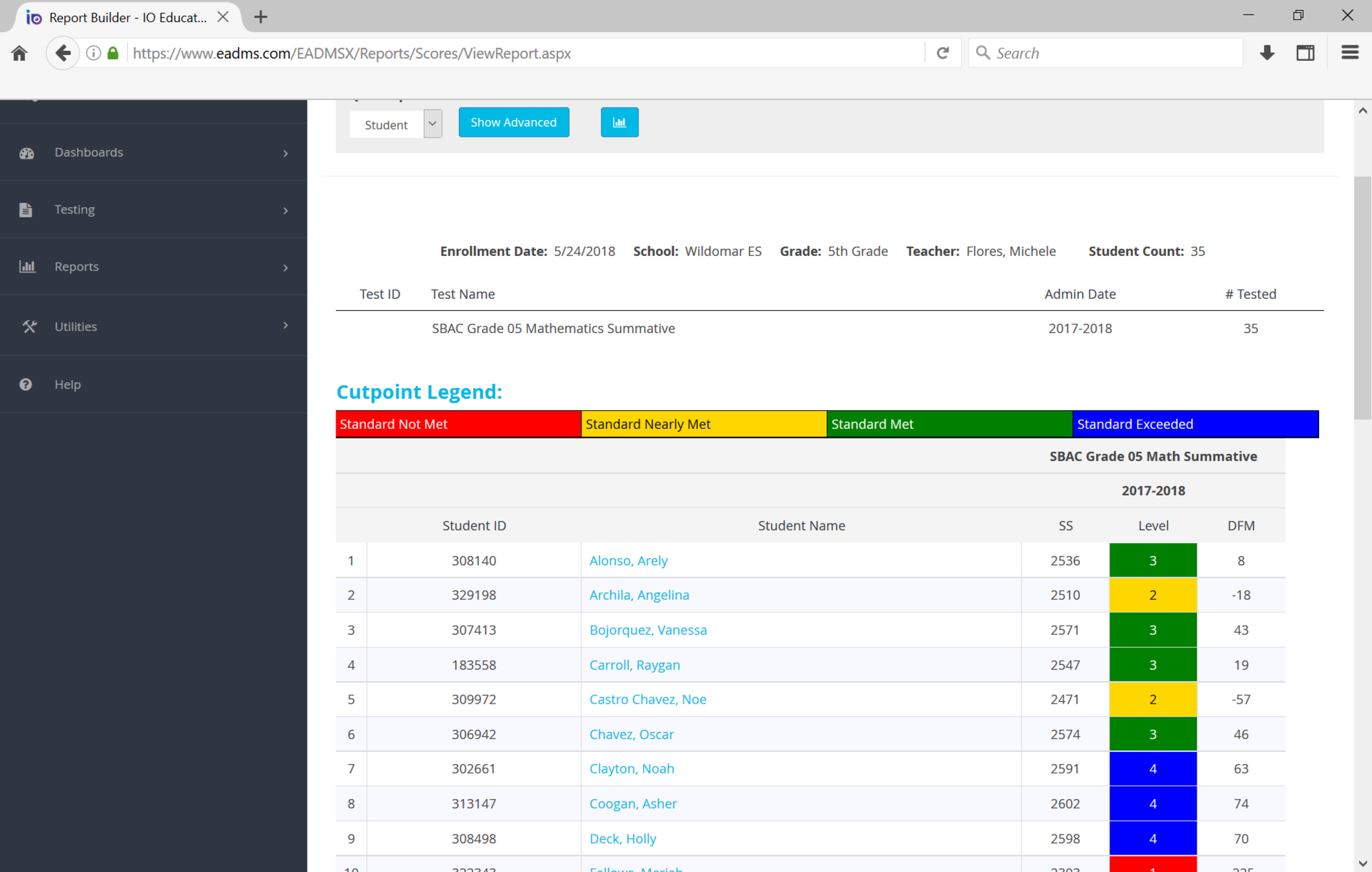Open student link Alonso, Arely
The width and height of the screenshot is (1372, 872).
(628, 560)
